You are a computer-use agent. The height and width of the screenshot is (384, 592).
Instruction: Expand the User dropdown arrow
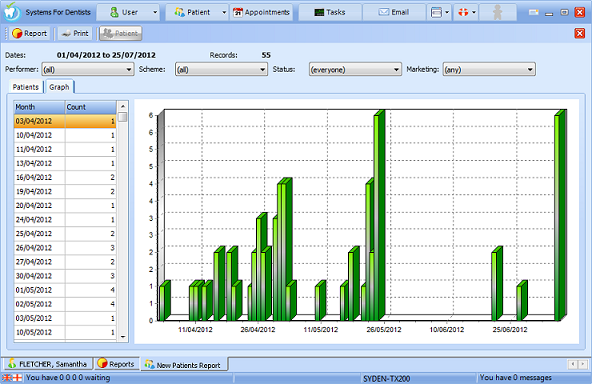(155, 12)
